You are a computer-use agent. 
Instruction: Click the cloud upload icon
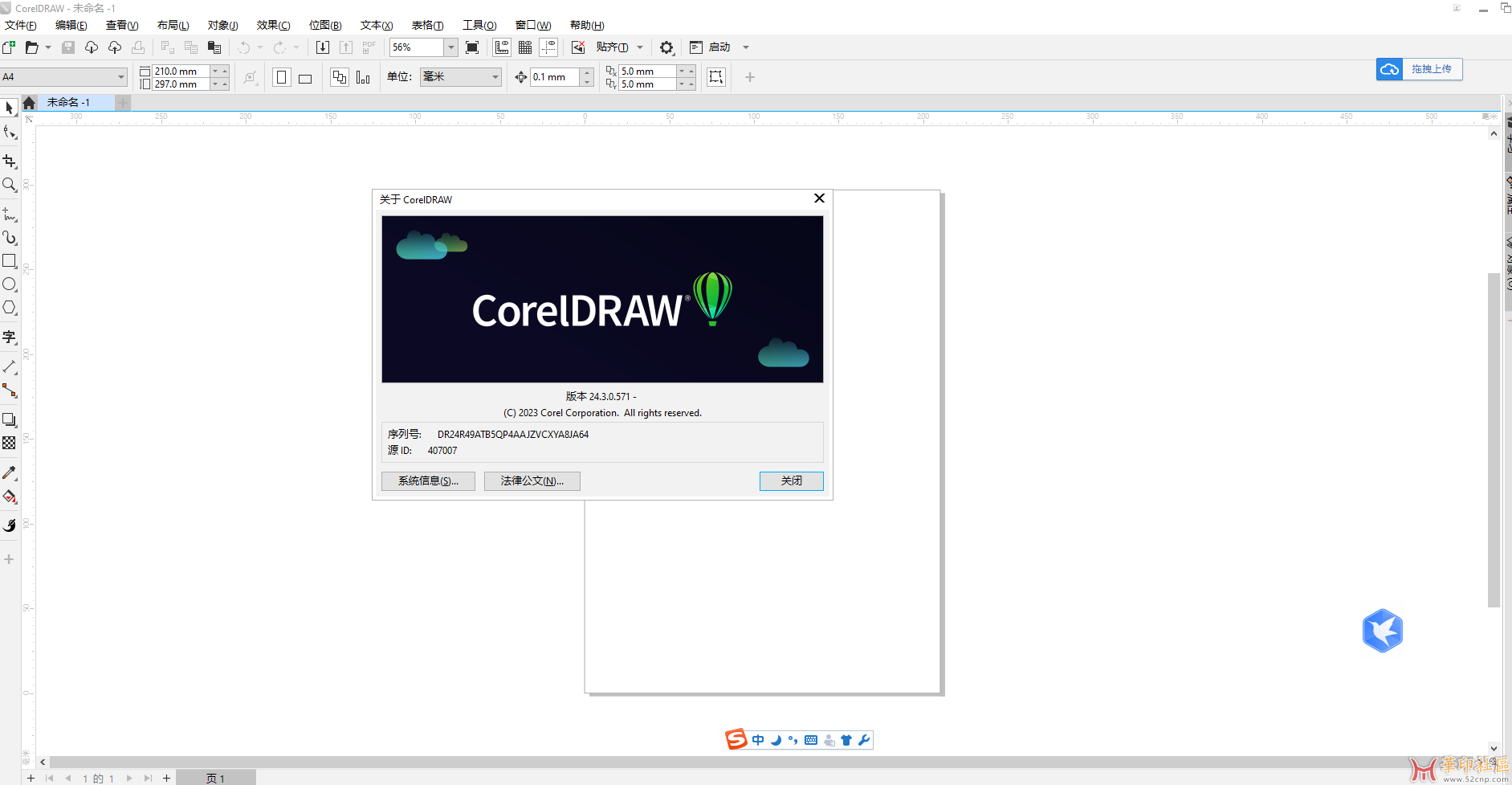[115, 47]
